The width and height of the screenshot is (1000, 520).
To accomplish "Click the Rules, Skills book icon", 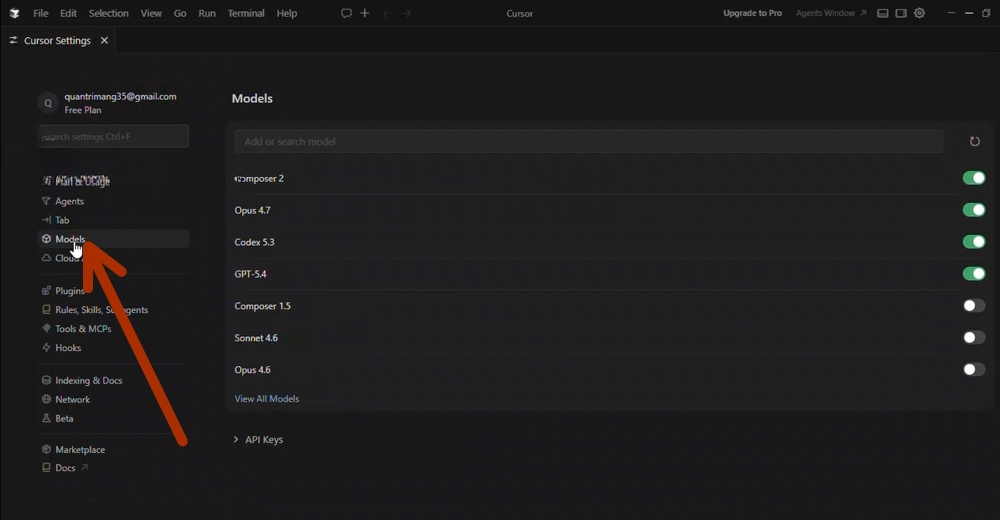I will click(46, 309).
